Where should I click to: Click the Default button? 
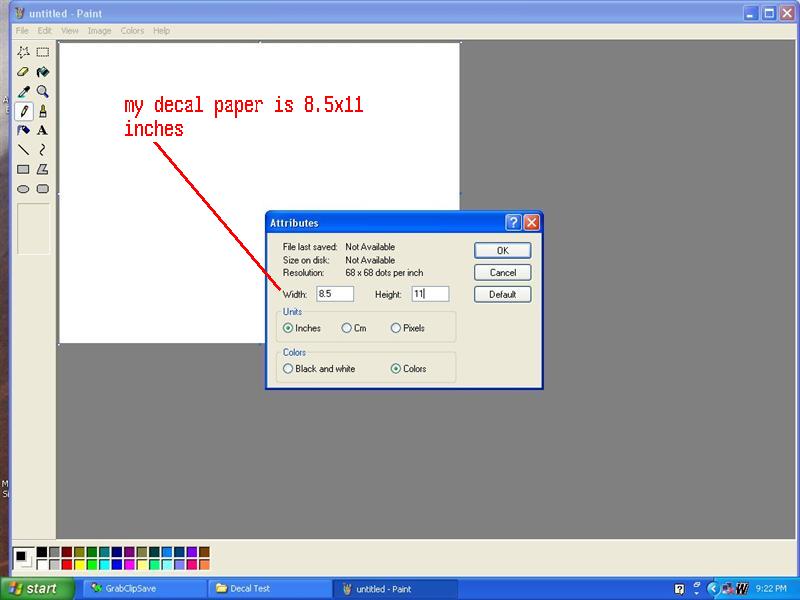point(503,294)
